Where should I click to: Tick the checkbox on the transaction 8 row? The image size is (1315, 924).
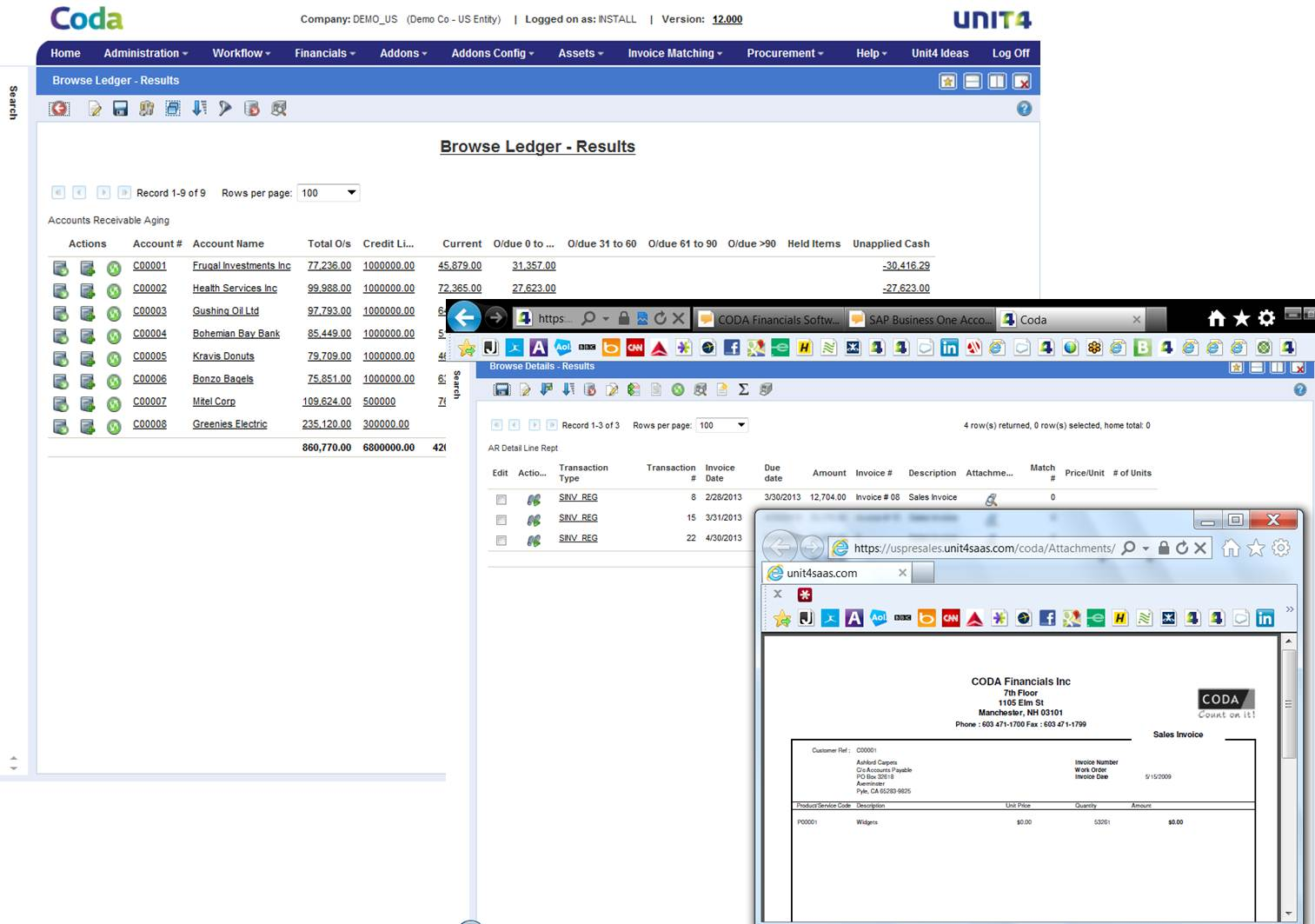tap(501, 500)
